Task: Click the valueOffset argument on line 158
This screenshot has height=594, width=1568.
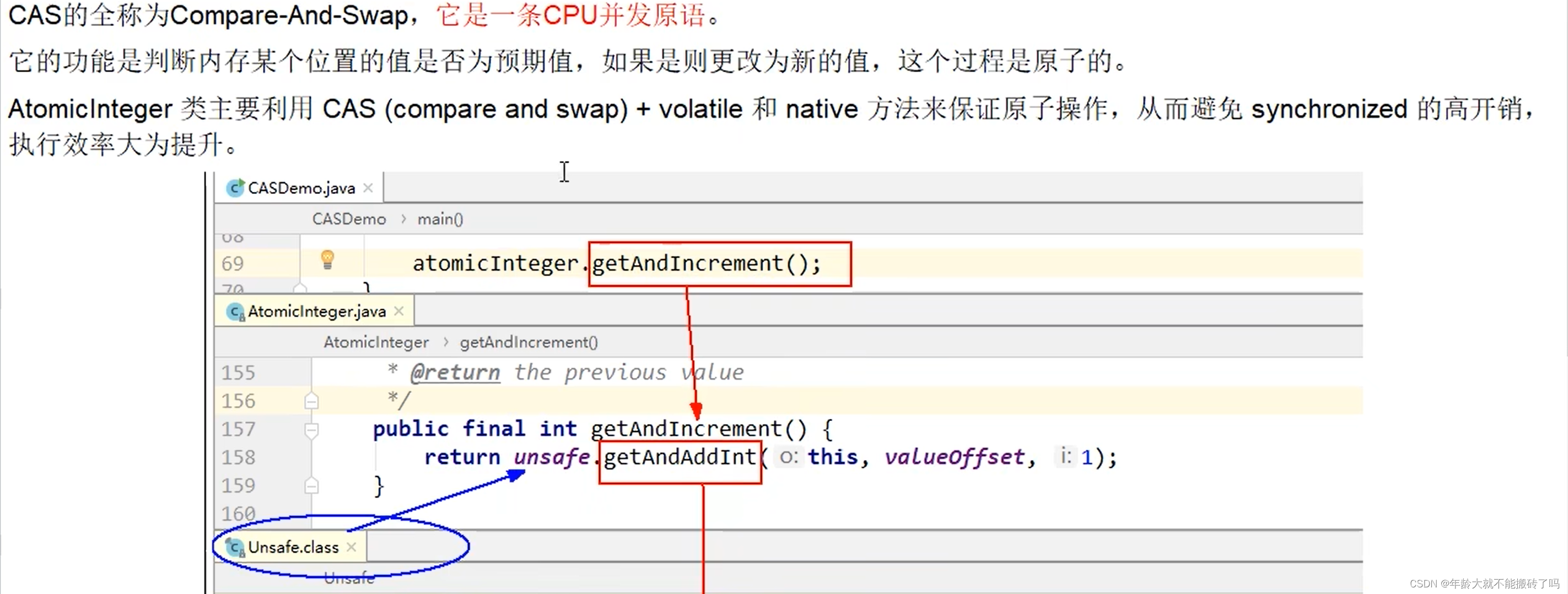Action: point(955,457)
